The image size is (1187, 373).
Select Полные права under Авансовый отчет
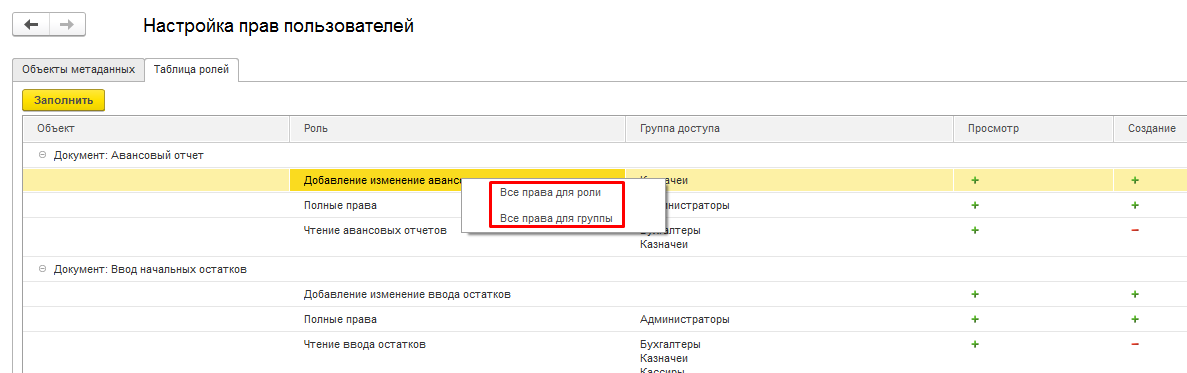tap(340, 205)
